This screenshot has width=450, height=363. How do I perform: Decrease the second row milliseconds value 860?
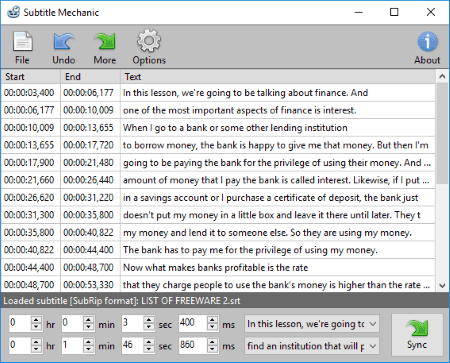point(212,349)
